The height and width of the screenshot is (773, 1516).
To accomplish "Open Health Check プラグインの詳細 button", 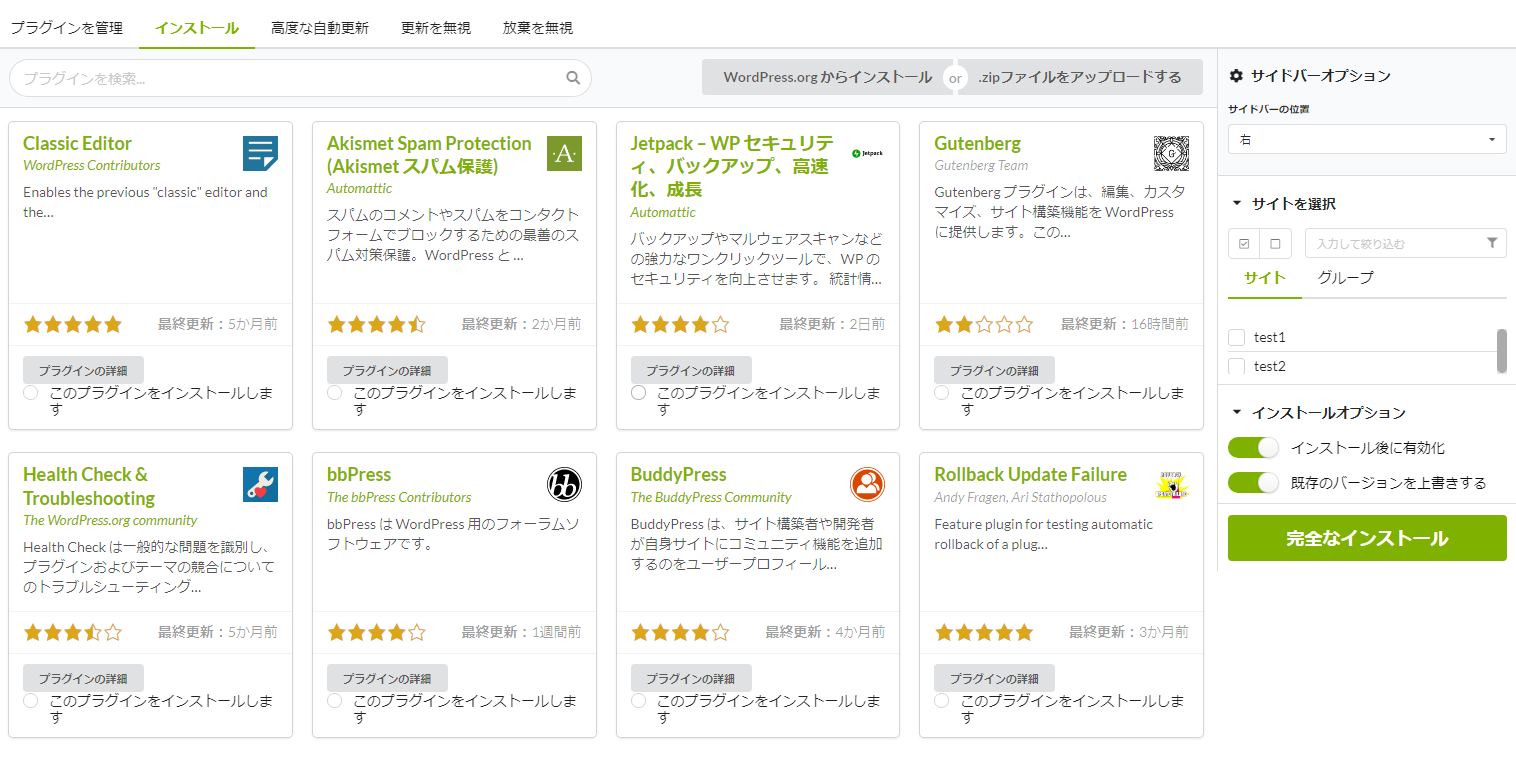I will tap(83, 678).
